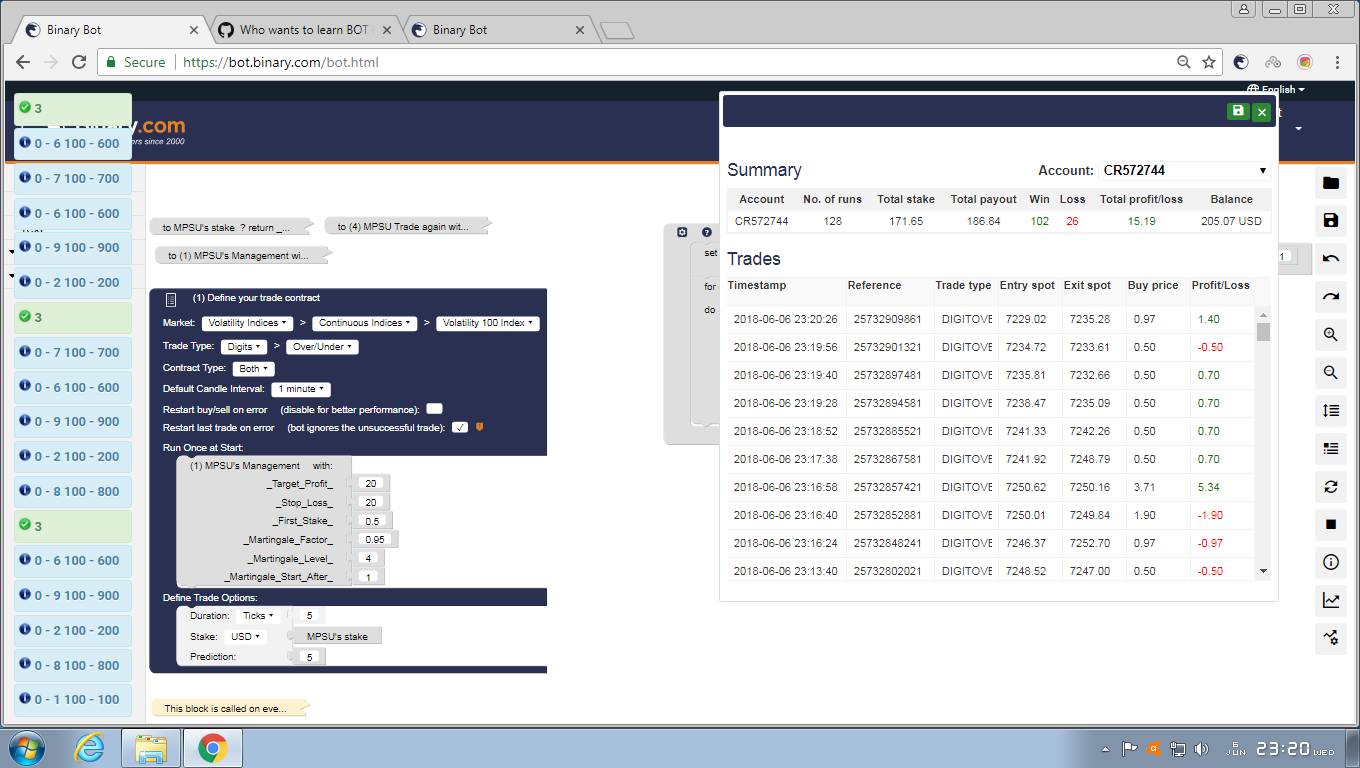Click the _Stop_Loss_ value field
Image resolution: width=1360 pixels, height=768 pixels.
click(x=371, y=503)
